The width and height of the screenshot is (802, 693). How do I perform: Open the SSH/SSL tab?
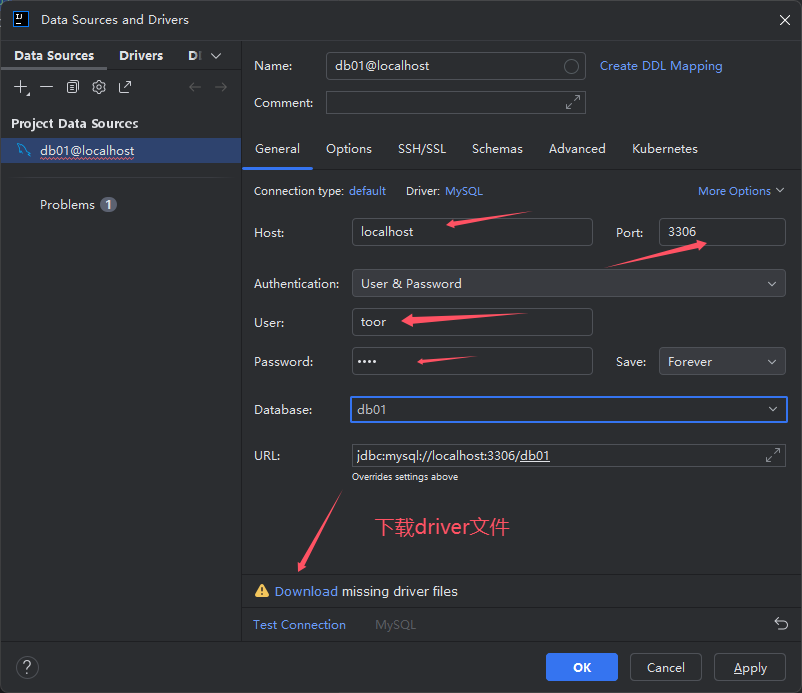pyautogui.click(x=422, y=149)
